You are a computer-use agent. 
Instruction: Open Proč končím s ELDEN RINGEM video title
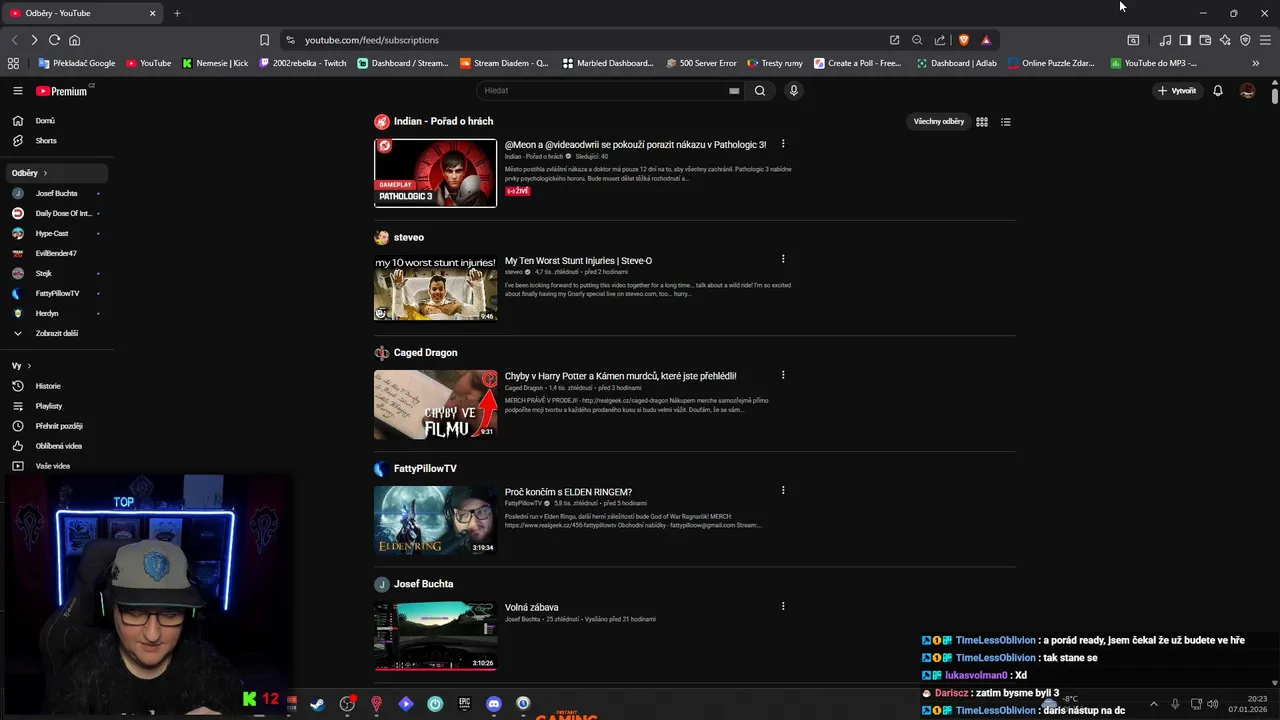568,492
